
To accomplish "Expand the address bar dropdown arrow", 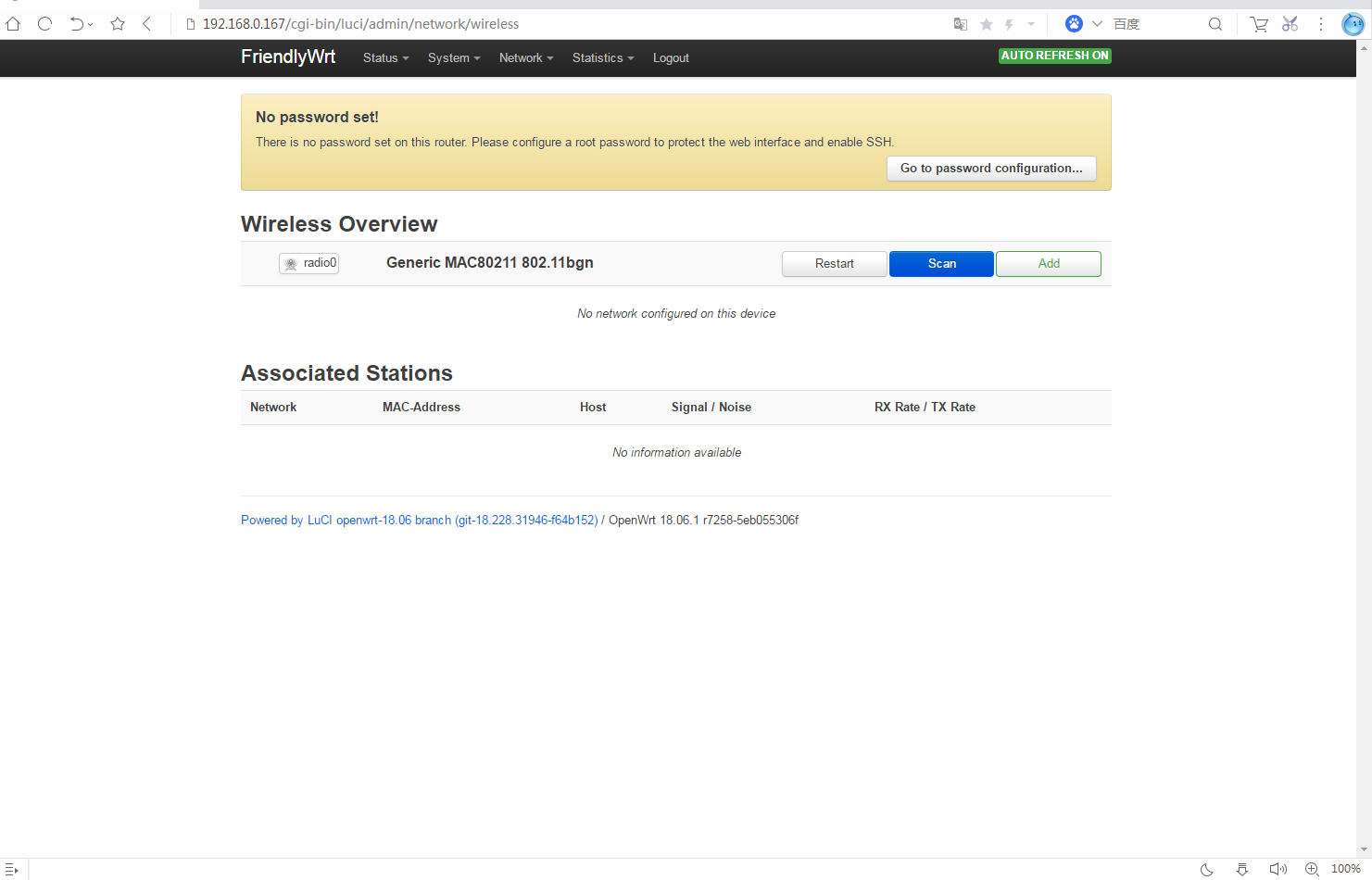I will click(x=1031, y=24).
